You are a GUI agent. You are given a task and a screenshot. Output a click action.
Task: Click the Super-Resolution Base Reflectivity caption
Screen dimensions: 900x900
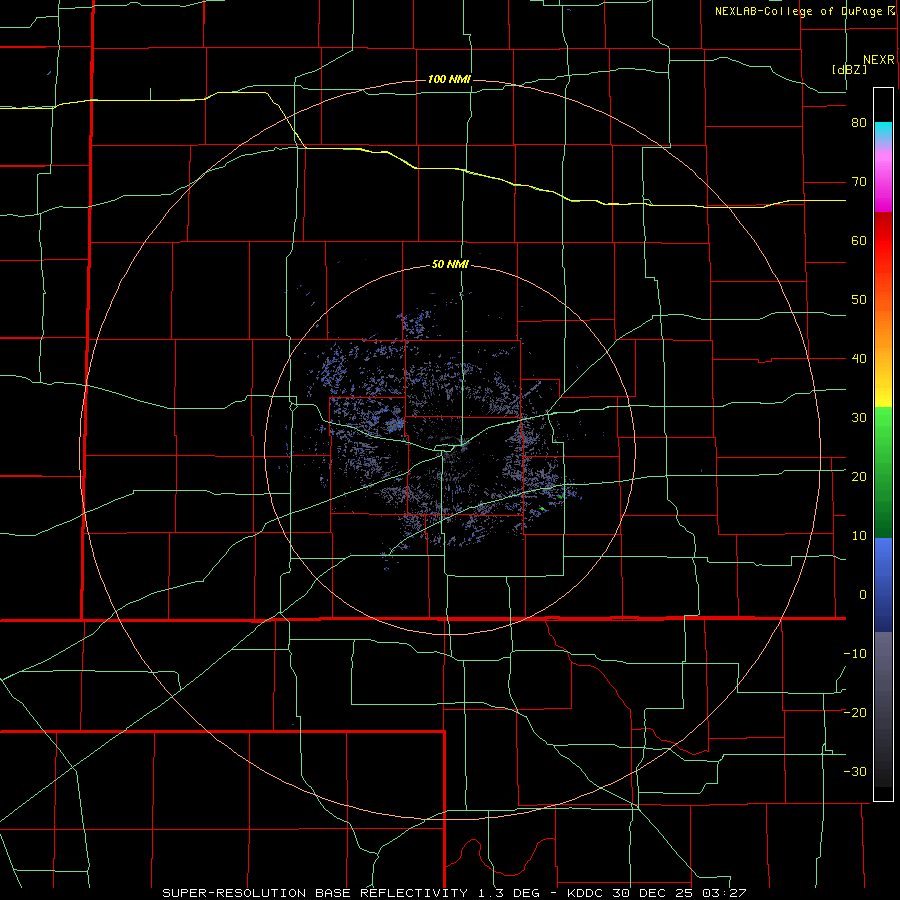pos(454,893)
